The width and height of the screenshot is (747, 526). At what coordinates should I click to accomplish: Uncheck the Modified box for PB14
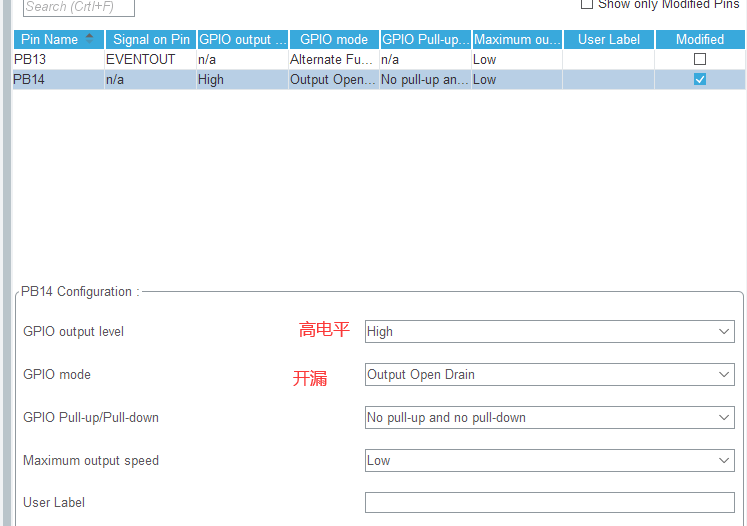(700, 79)
